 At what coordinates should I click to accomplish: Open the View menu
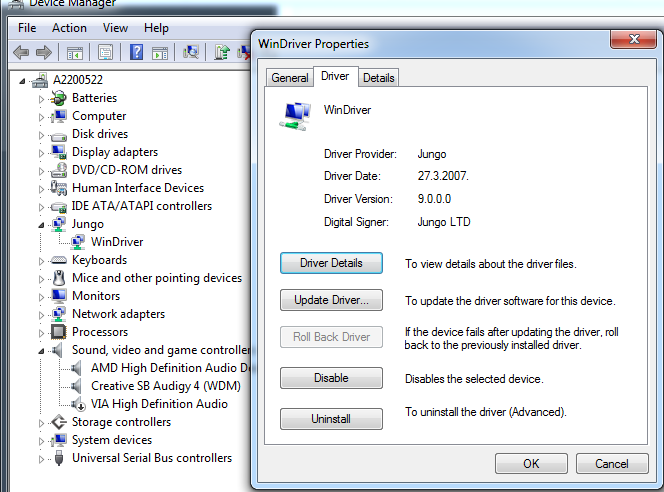pos(115,28)
